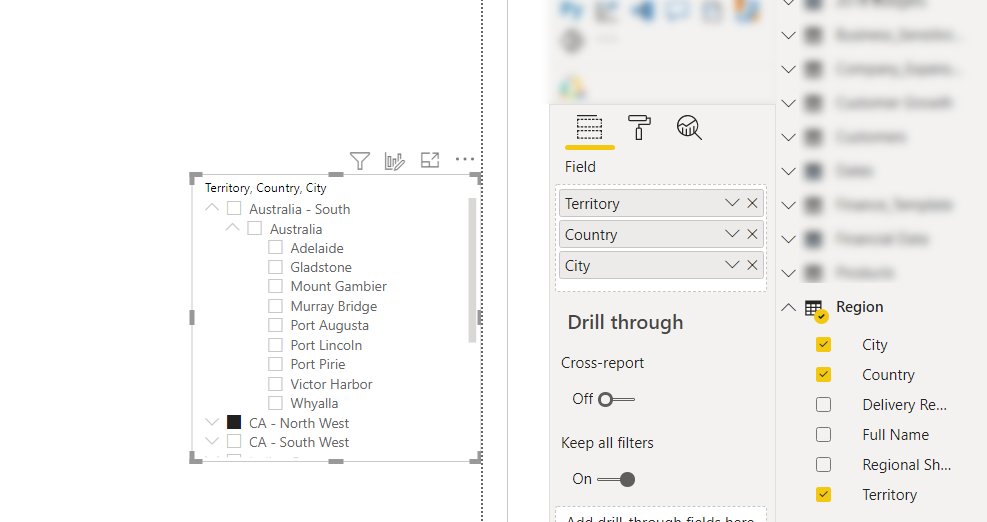Collapse the Region table in Fields list

click(788, 307)
